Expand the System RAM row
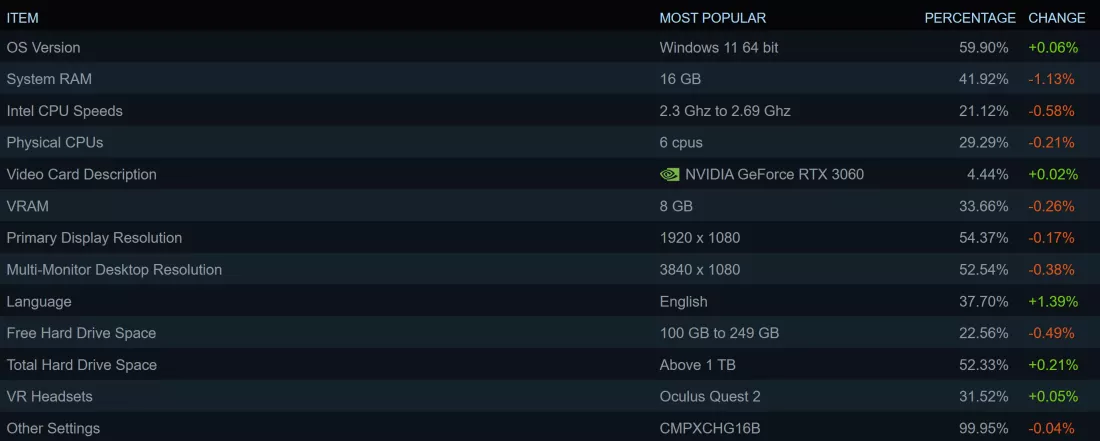This screenshot has width=1100, height=441. pyautogui.click(x=550, y=79)
